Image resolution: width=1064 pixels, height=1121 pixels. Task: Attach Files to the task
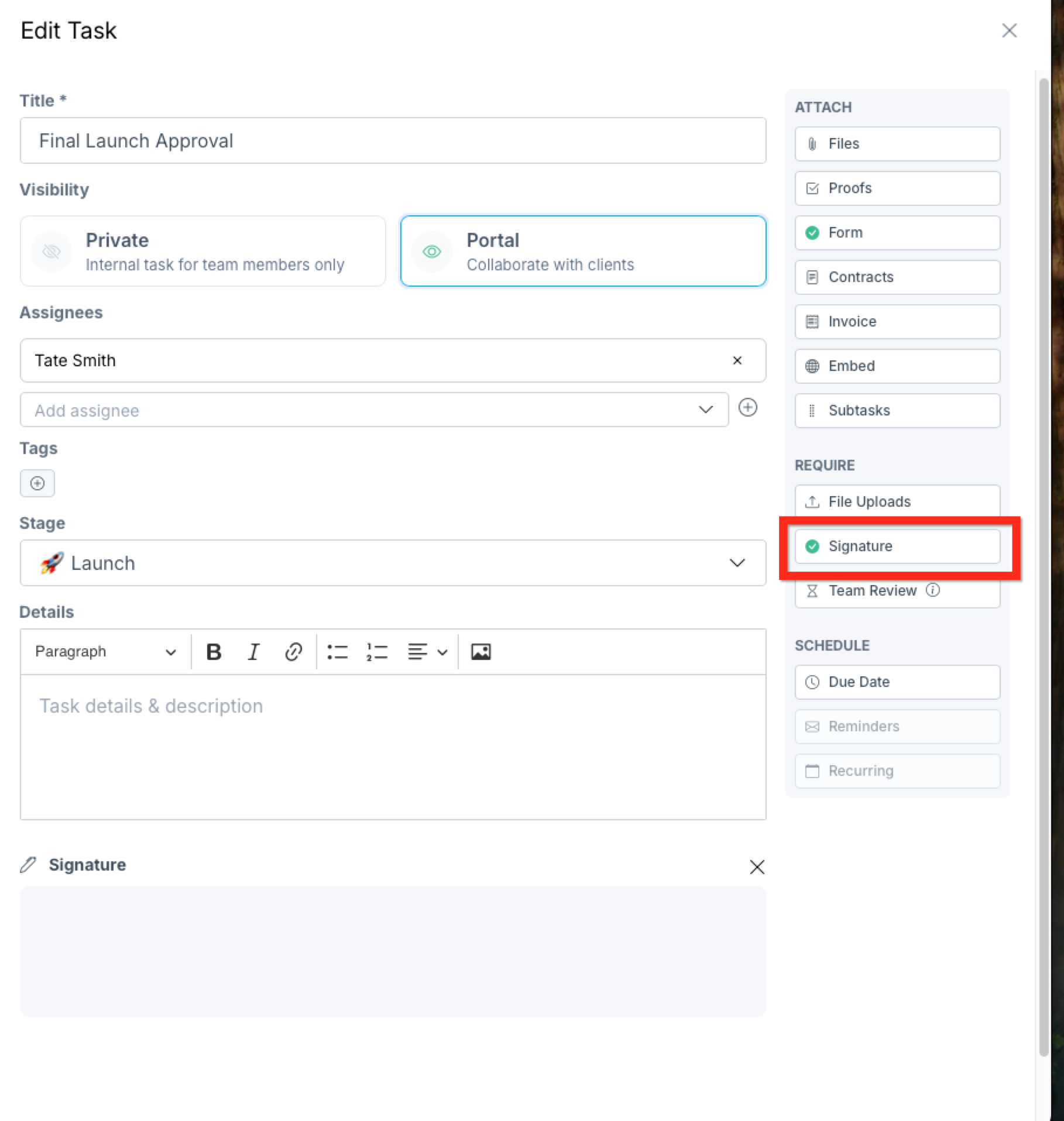[897, 144]
